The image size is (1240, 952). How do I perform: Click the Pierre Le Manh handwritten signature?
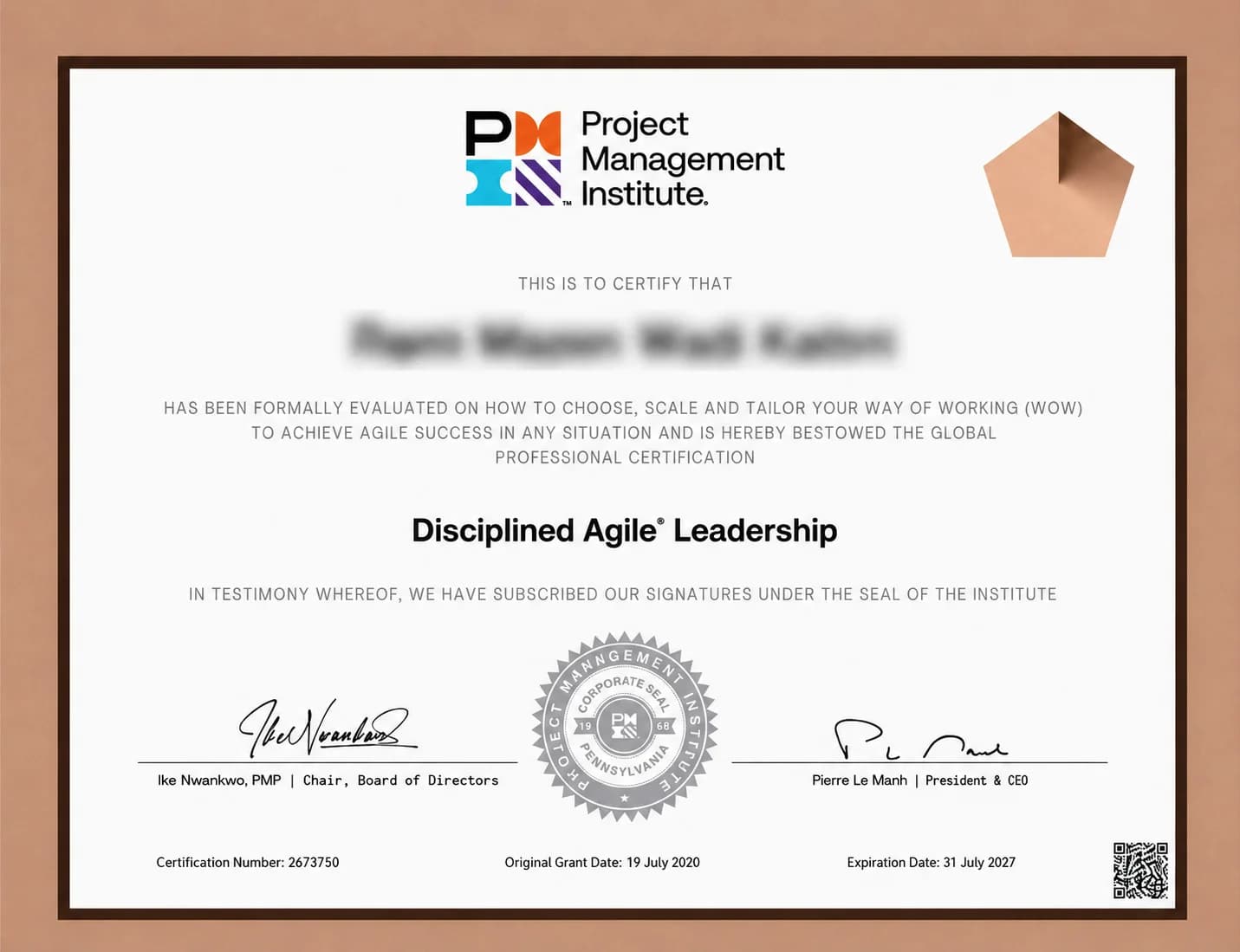point(920,739)
